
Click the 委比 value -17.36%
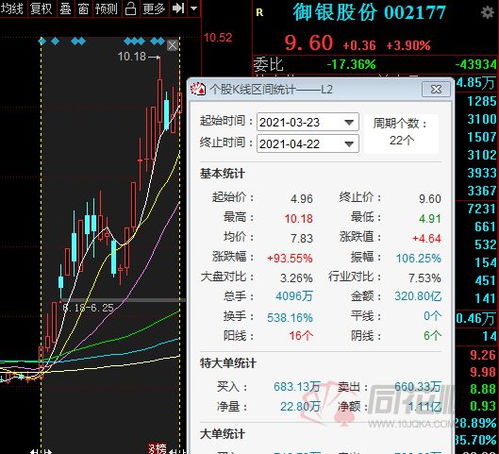click(351, 64)
